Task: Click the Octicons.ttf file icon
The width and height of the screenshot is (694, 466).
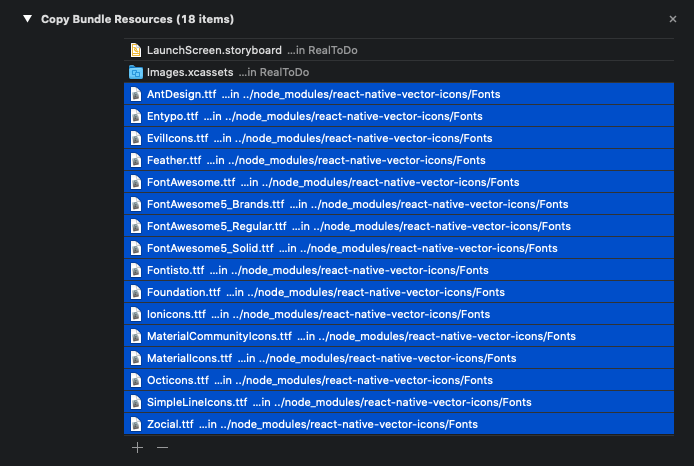Action: click(x=136, y=381)
